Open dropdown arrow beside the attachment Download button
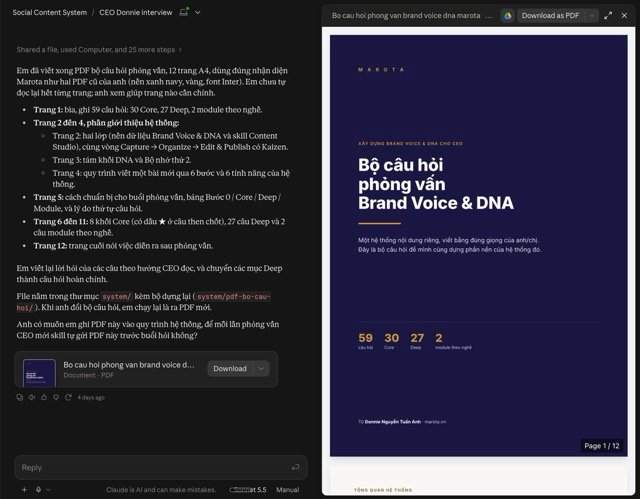Screen dimensions: 640x499 261,368
